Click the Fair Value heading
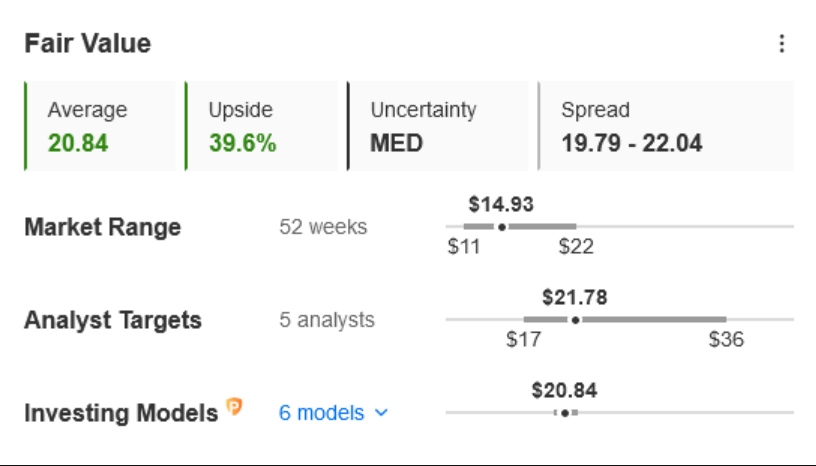Image resolution: width=816 pixels, height=466 pixels. pyautogui.click(x=88, y=43)
